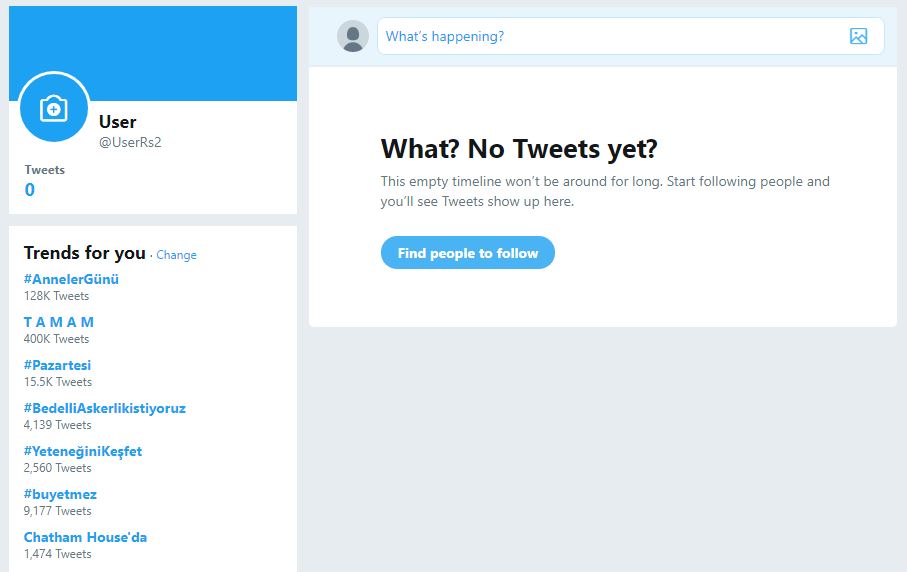The width and height of the screenshot is (907, 572).
Task: Click the add image icon in tweet box
Action: (x=858, y=36)
